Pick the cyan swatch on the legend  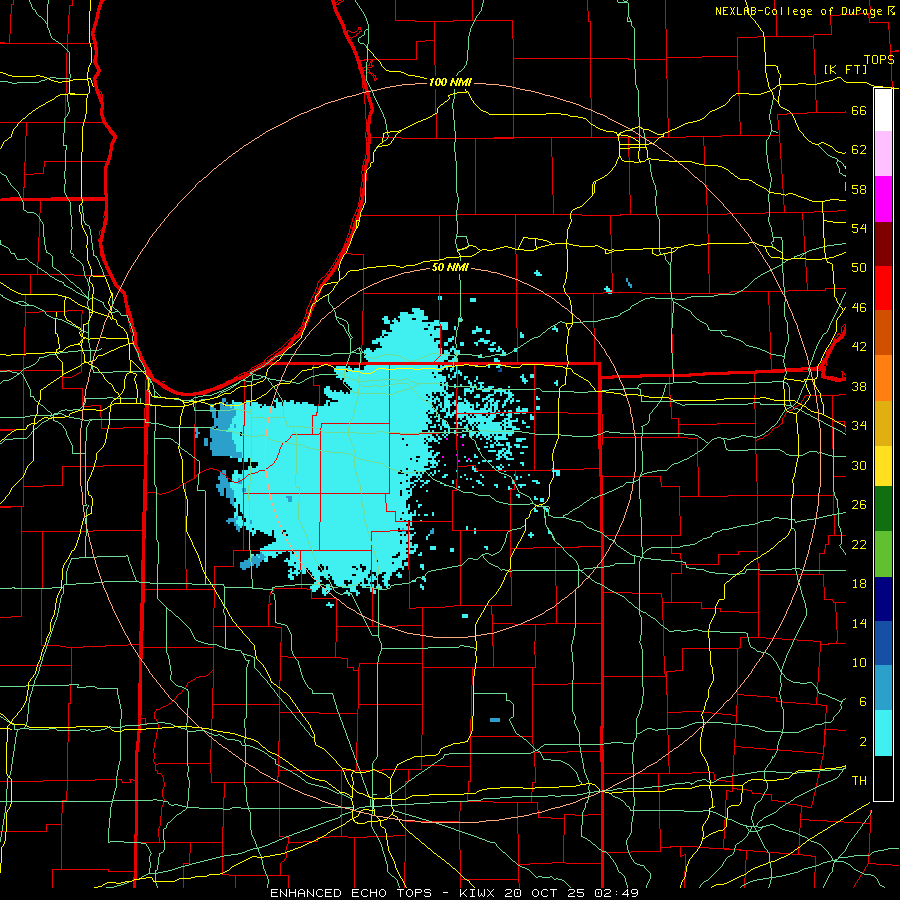point(883,733)
